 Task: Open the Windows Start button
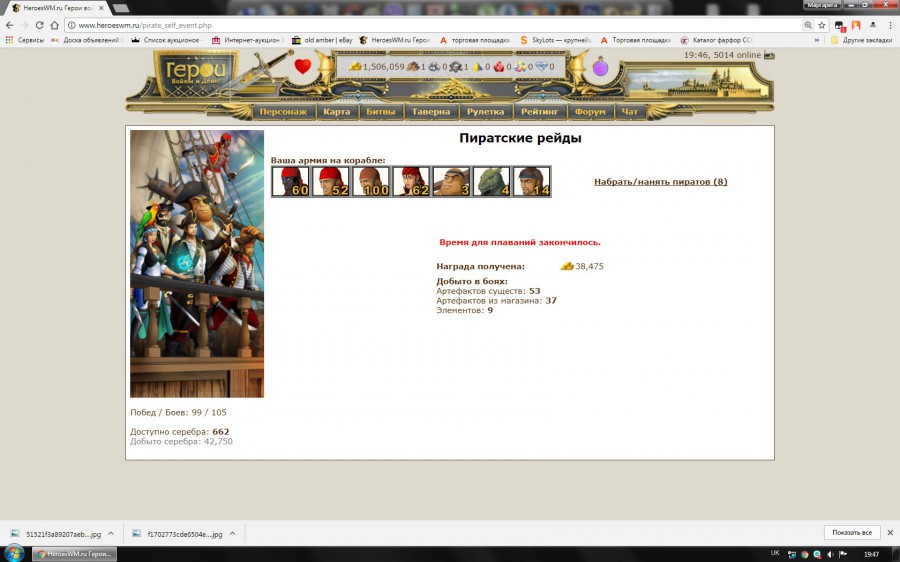14,554
